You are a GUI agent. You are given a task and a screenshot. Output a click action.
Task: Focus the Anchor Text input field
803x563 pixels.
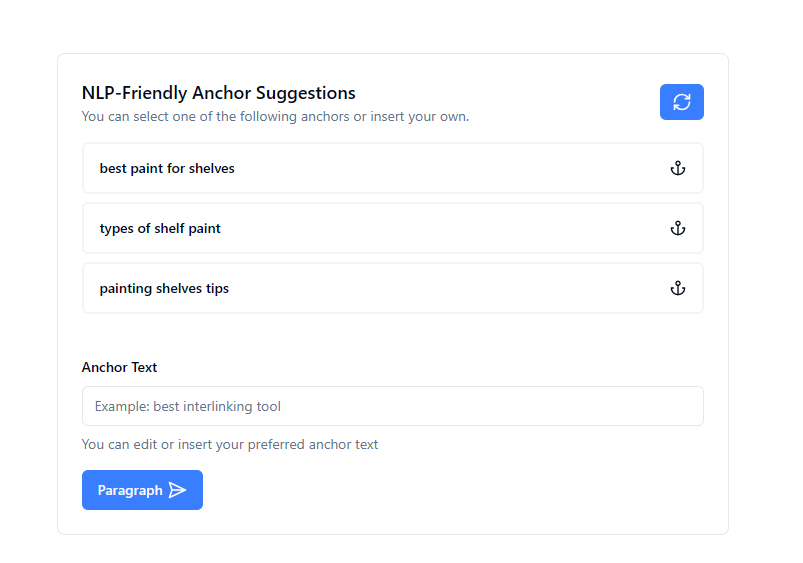[x=393, y=406]
